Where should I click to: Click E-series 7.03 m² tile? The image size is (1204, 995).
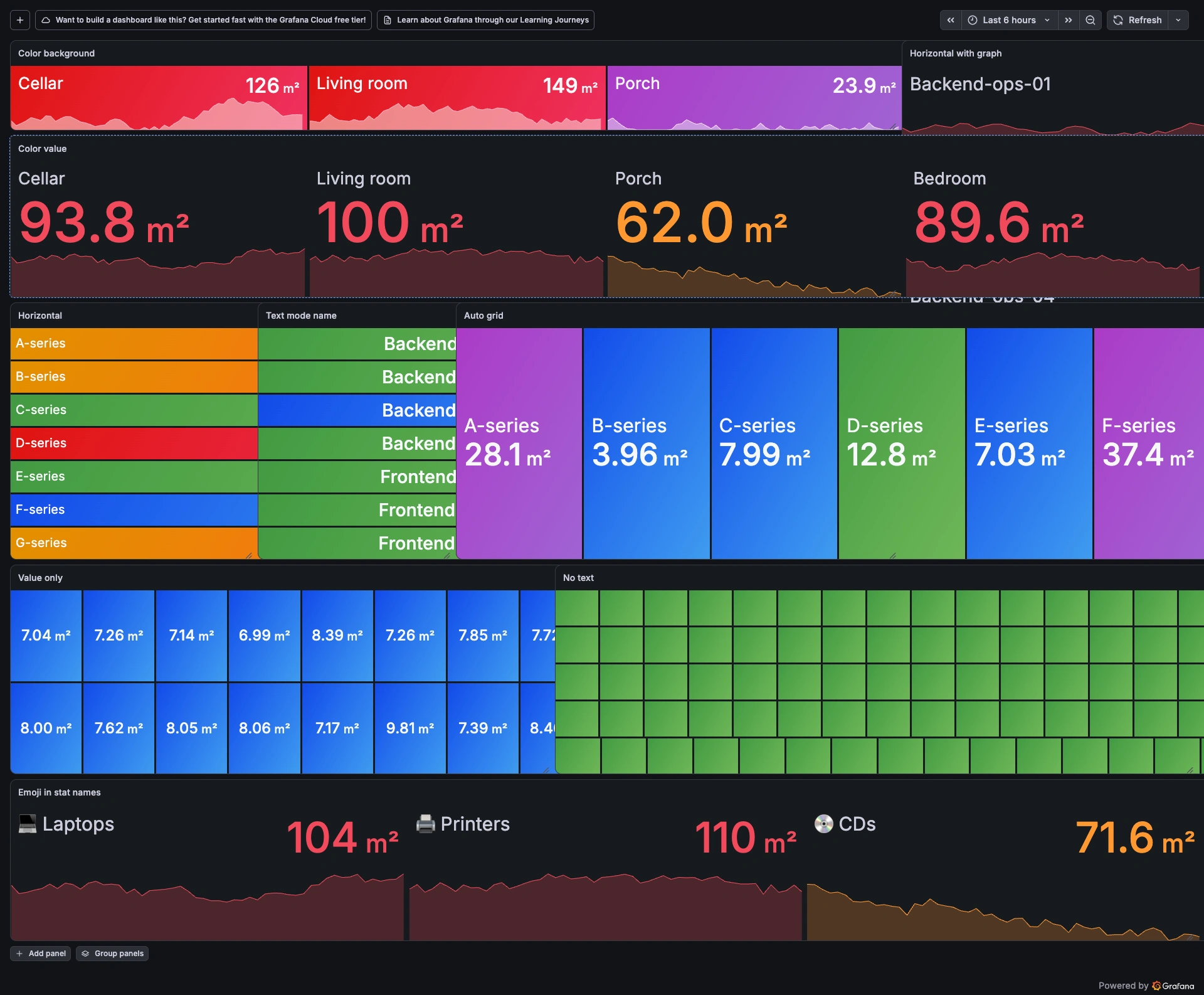coord(1029,443)
